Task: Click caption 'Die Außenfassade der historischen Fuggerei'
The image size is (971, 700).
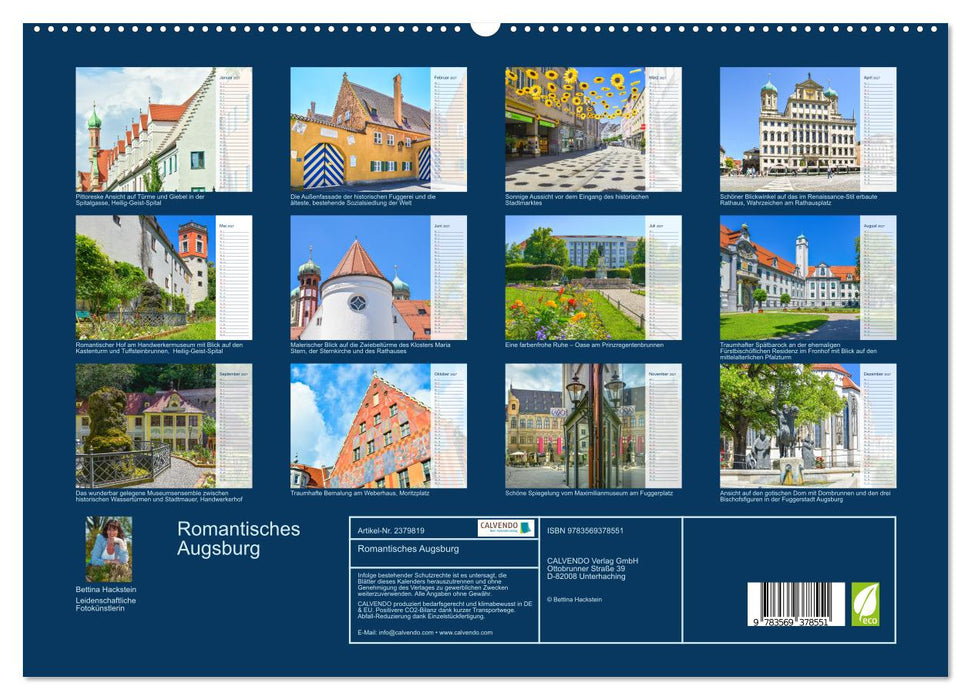Action: click(364, 199)
